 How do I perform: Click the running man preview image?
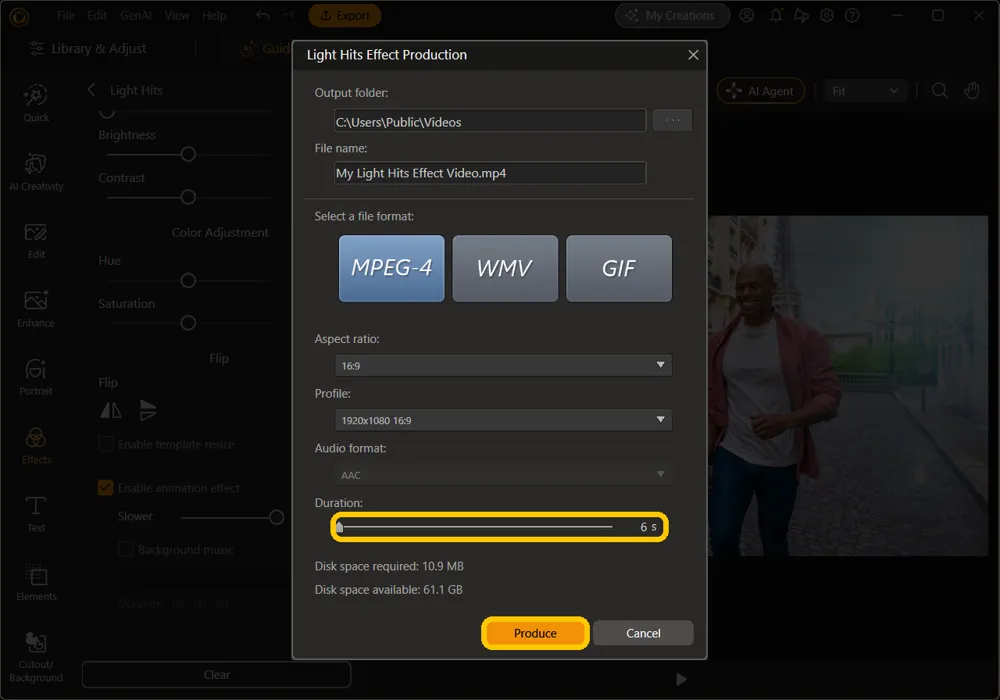(x=848, y=386)
